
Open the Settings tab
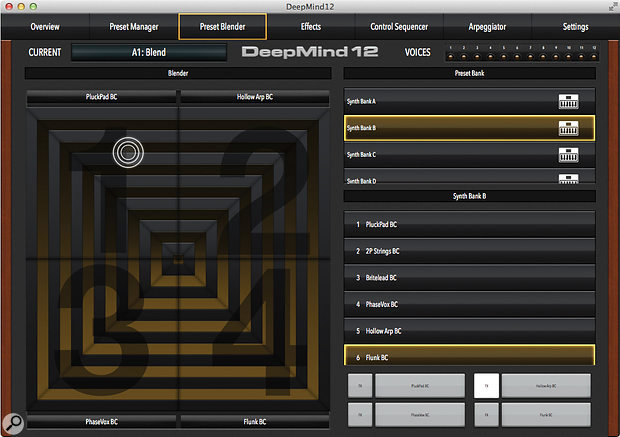[x=575, y=27]
